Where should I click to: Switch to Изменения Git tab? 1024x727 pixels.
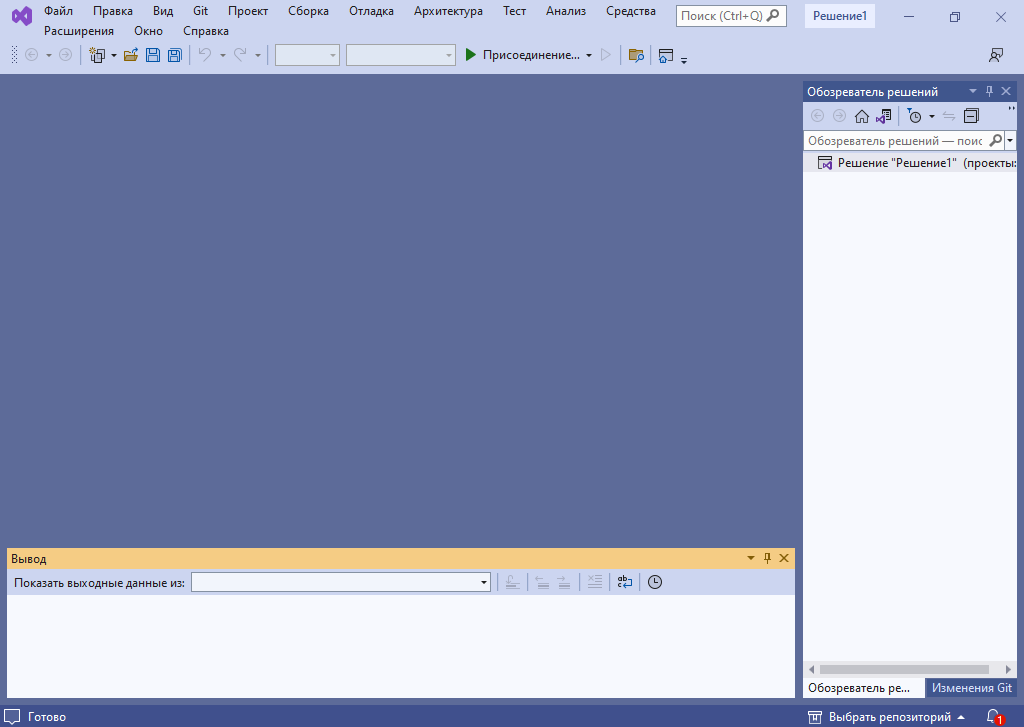click(x=972, y=688)
